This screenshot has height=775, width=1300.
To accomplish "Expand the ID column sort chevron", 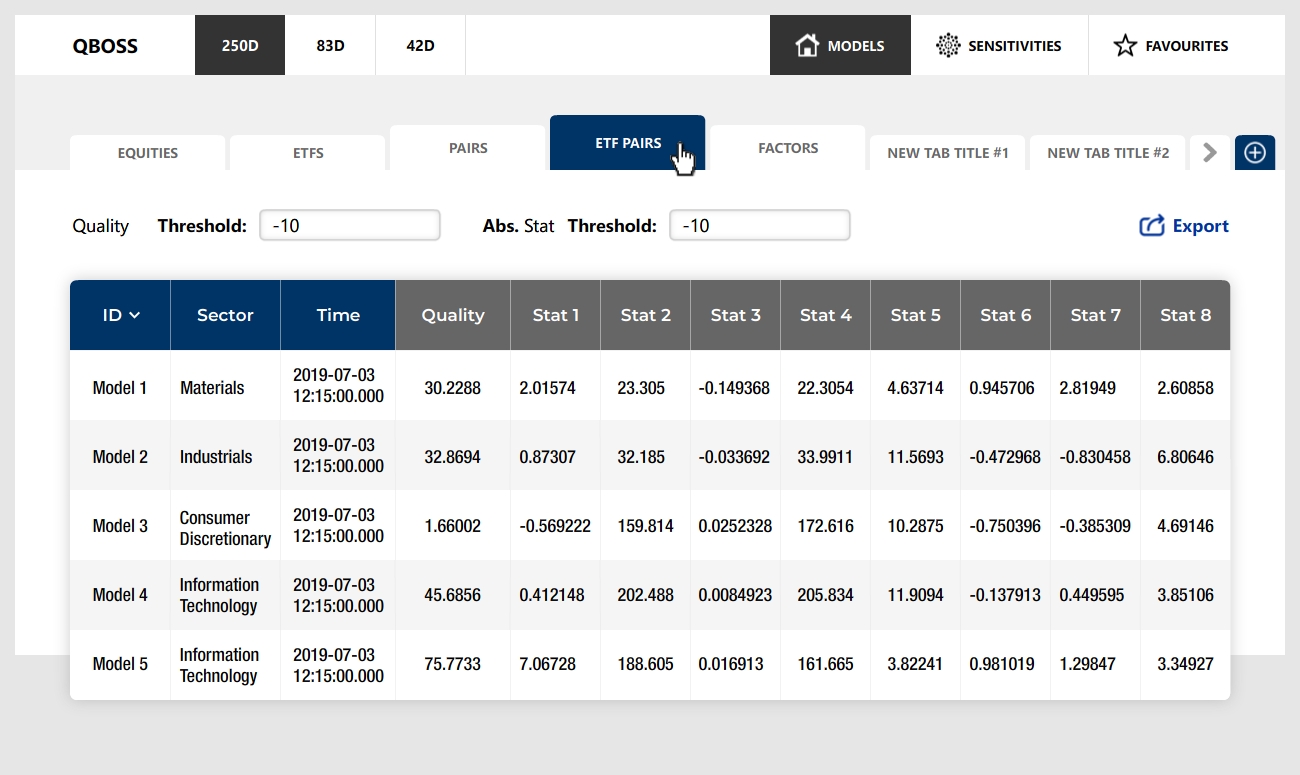I will [135, 316].
